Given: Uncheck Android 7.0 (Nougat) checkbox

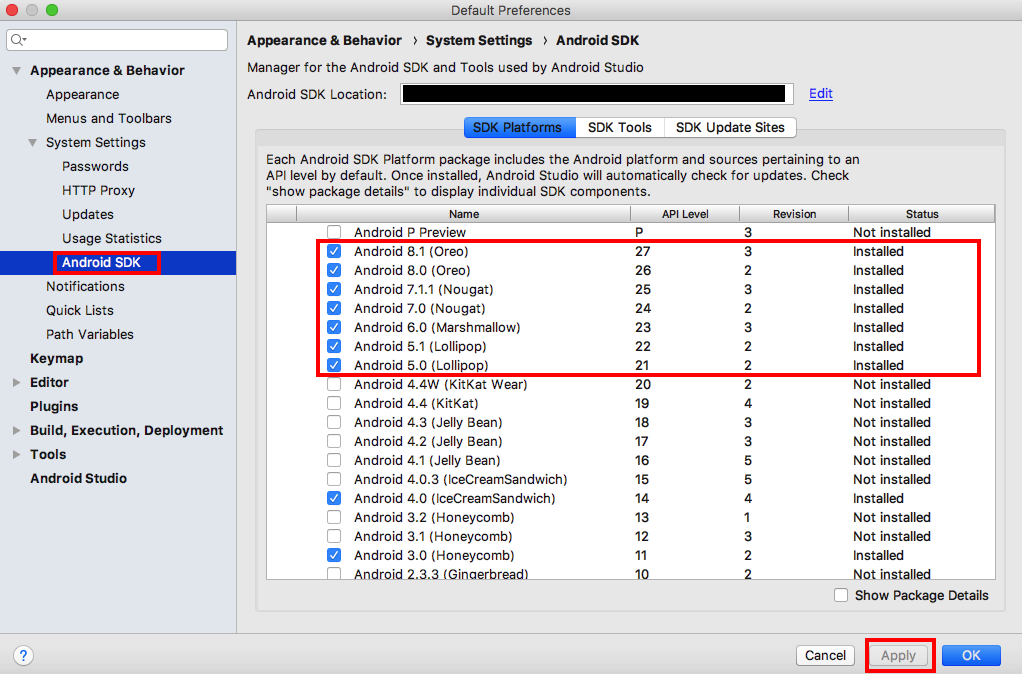Looking at the screenshot, I should pyautogui.click(x=334, y=308).
